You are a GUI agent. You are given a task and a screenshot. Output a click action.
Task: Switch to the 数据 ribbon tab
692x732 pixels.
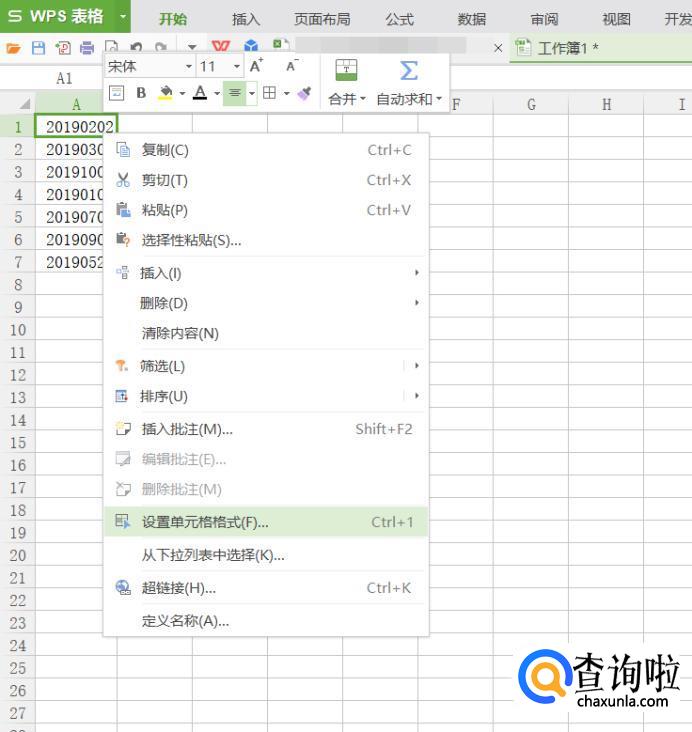pyautogui.click(x=472, y=19)
